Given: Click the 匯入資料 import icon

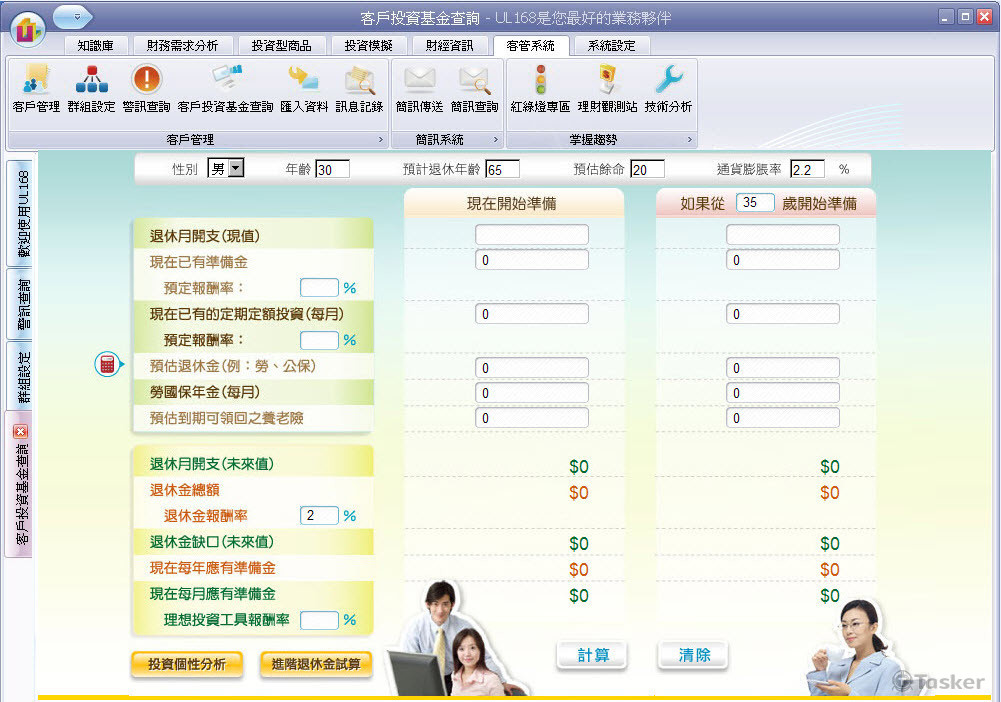Looking at the screenshot, I should tap(303, 88).
